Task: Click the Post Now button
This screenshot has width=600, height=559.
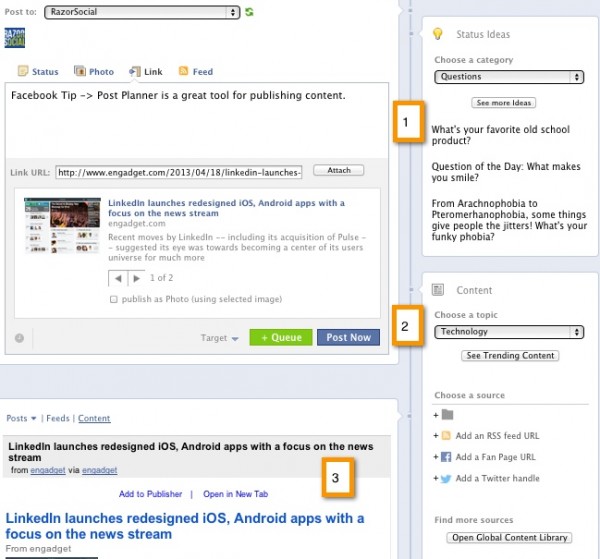Action: 348,337
